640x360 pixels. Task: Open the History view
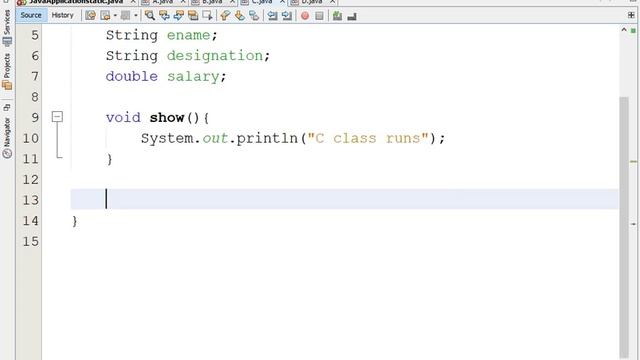point(62,16)
